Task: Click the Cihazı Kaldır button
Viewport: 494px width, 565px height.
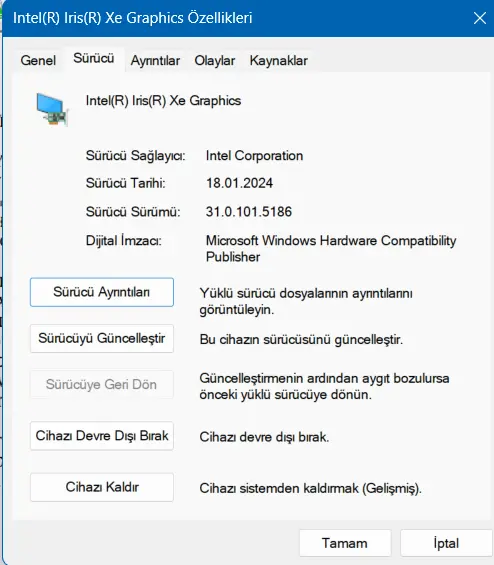Action: click(102, 487)
